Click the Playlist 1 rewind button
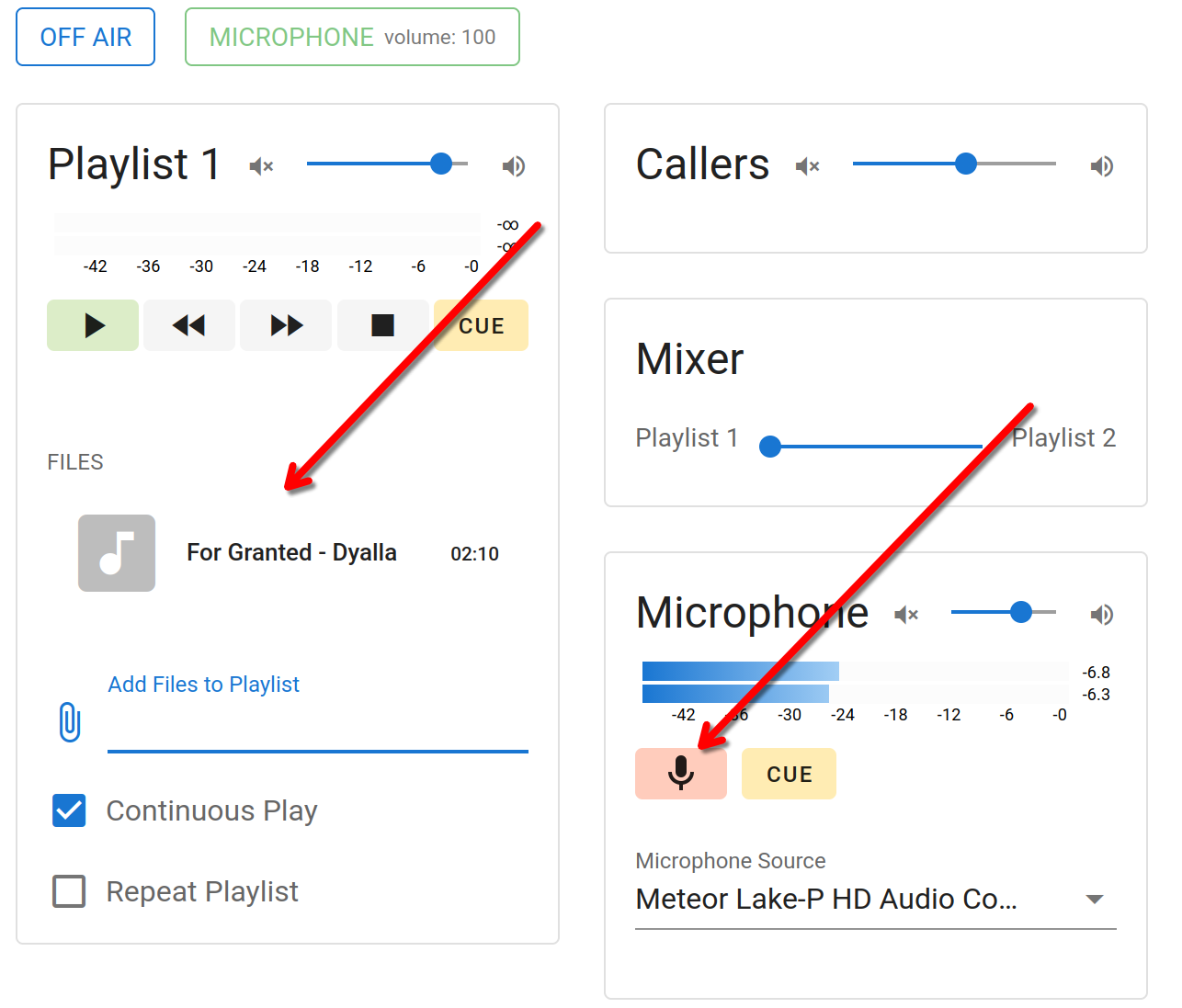Viewport: 1182px width, 1008px height. click(189, 325)
